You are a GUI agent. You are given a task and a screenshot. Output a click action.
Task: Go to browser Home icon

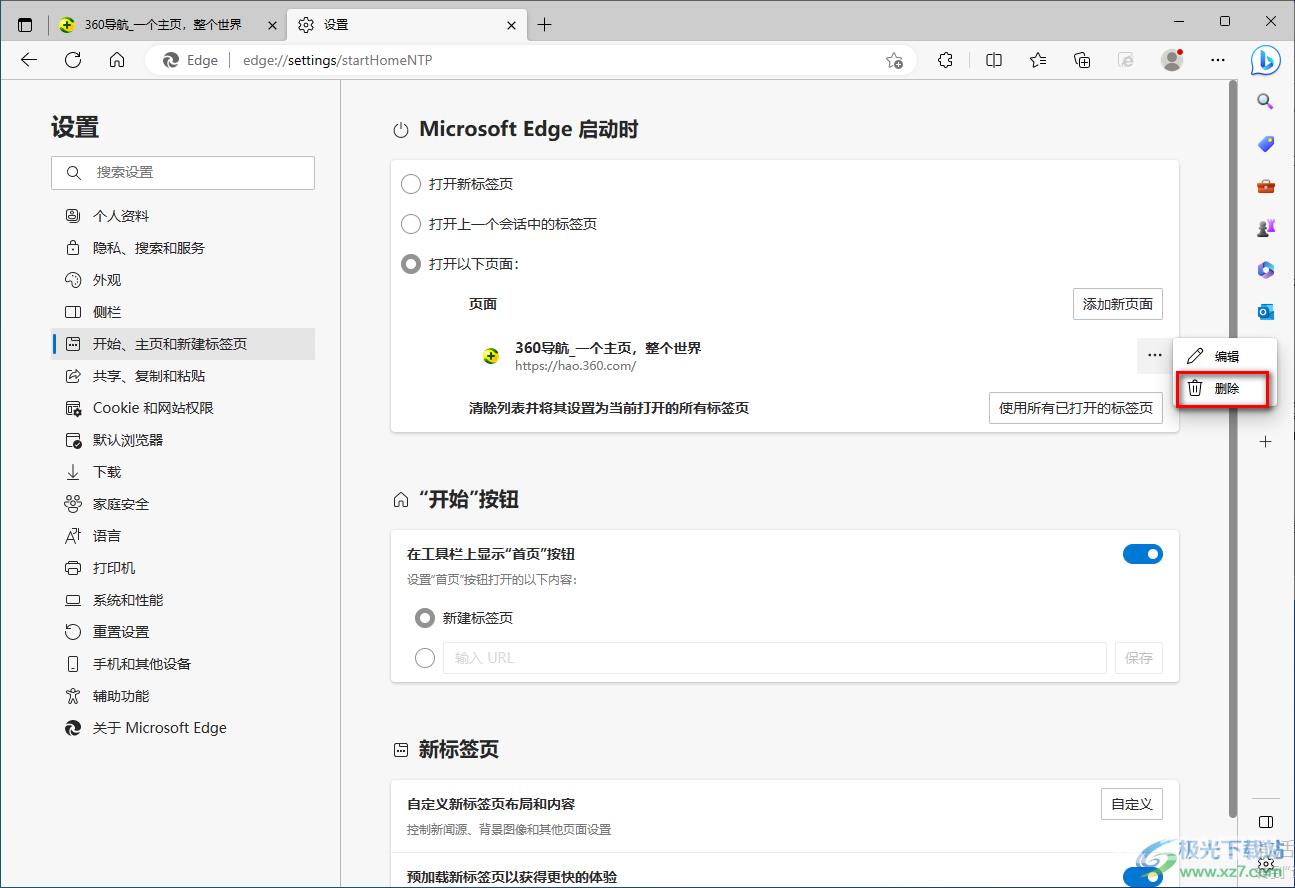pyautogui.click(x=117, y=60)
